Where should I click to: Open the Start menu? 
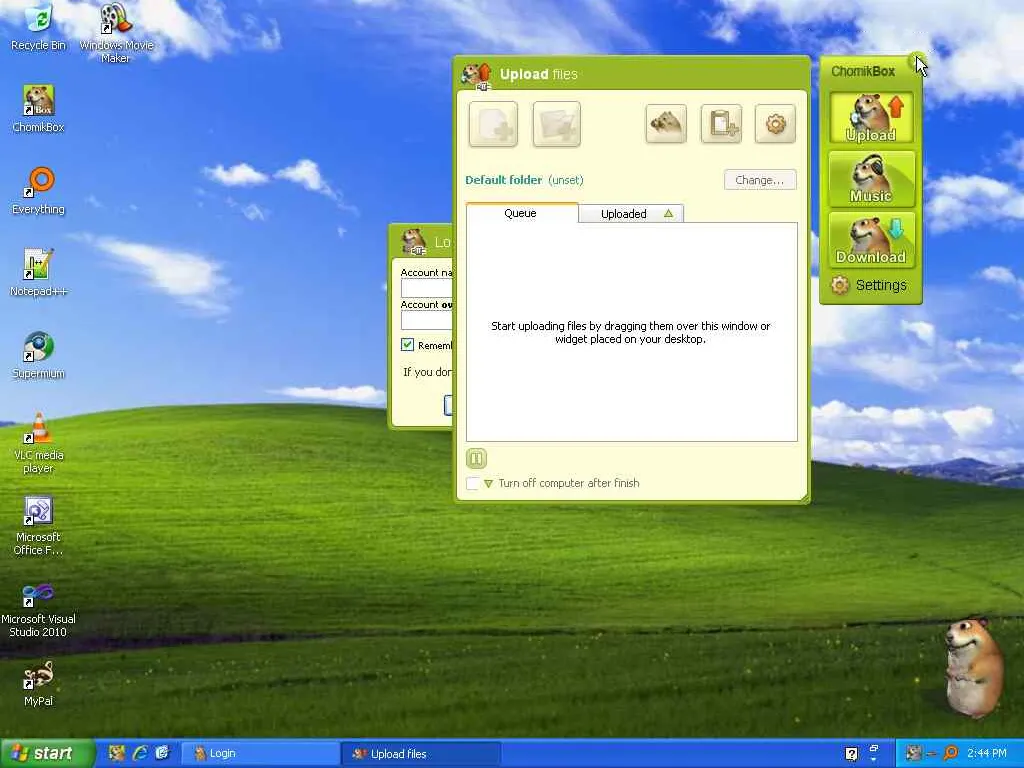tap(46, 753)
